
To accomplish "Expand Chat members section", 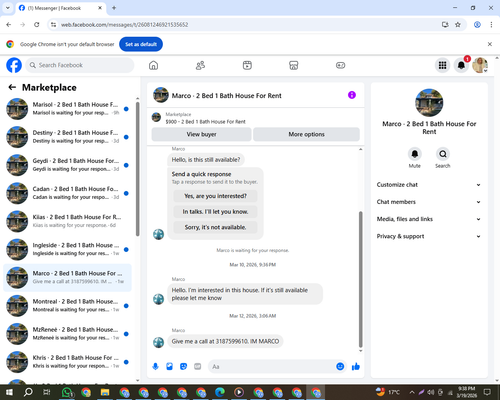I will point(429,202).
